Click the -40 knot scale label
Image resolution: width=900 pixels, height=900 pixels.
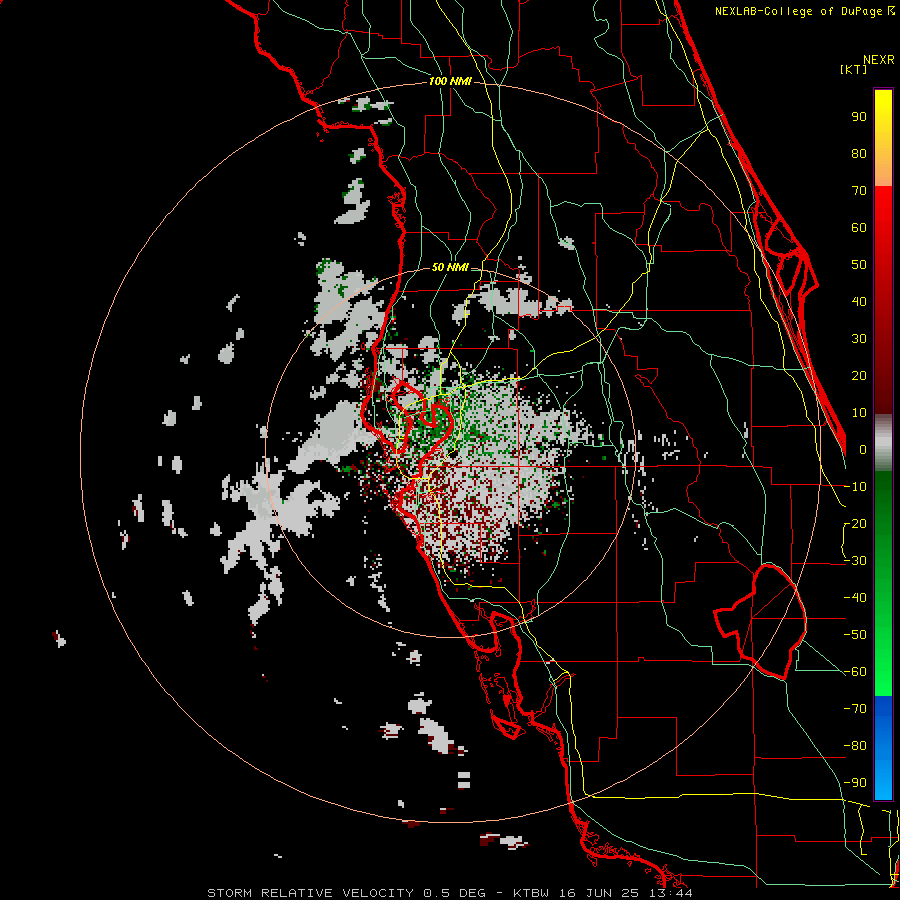[x=855, y=598]
